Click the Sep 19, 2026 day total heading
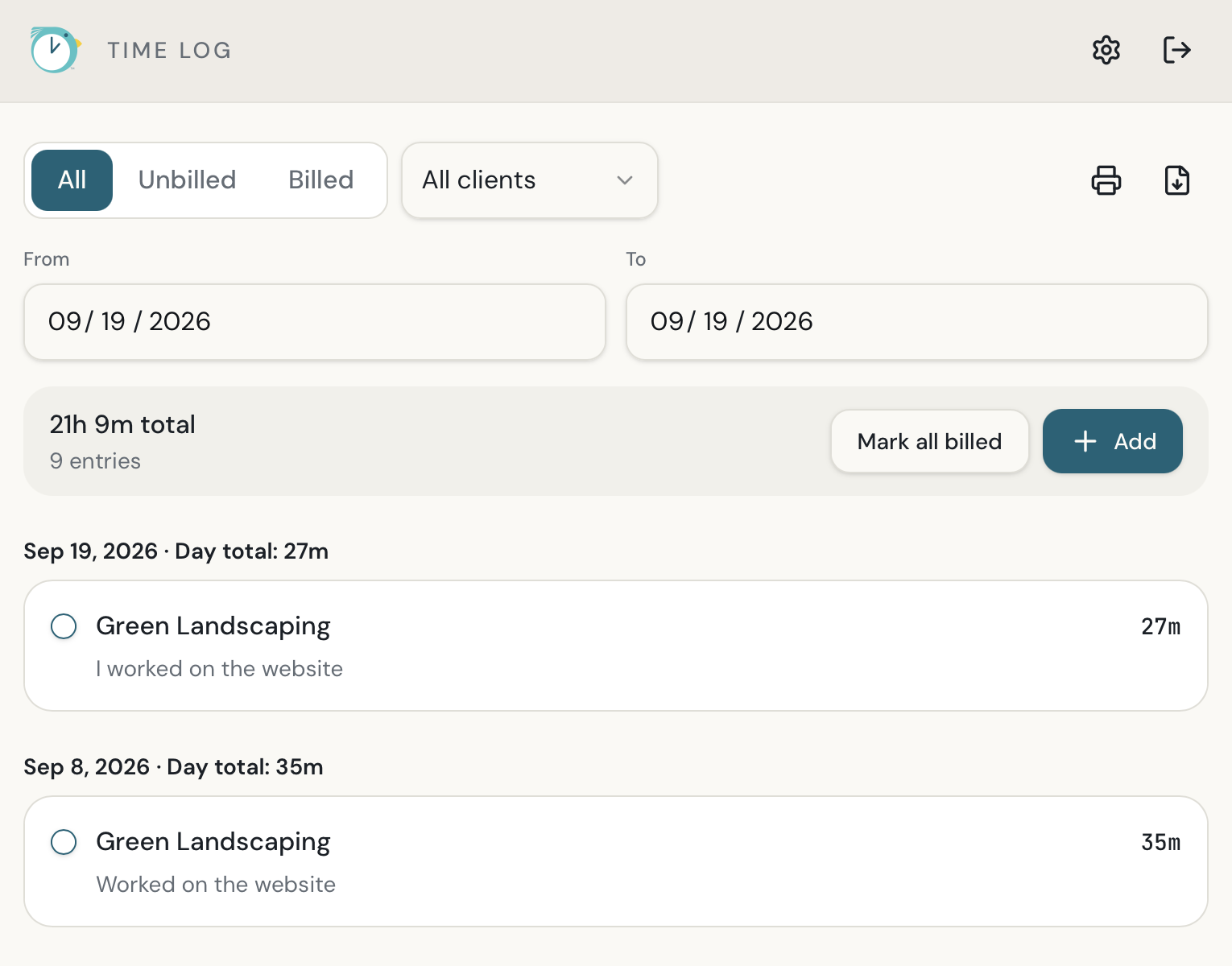This screenshot has width=1232, height=966. tap(176, 551)
